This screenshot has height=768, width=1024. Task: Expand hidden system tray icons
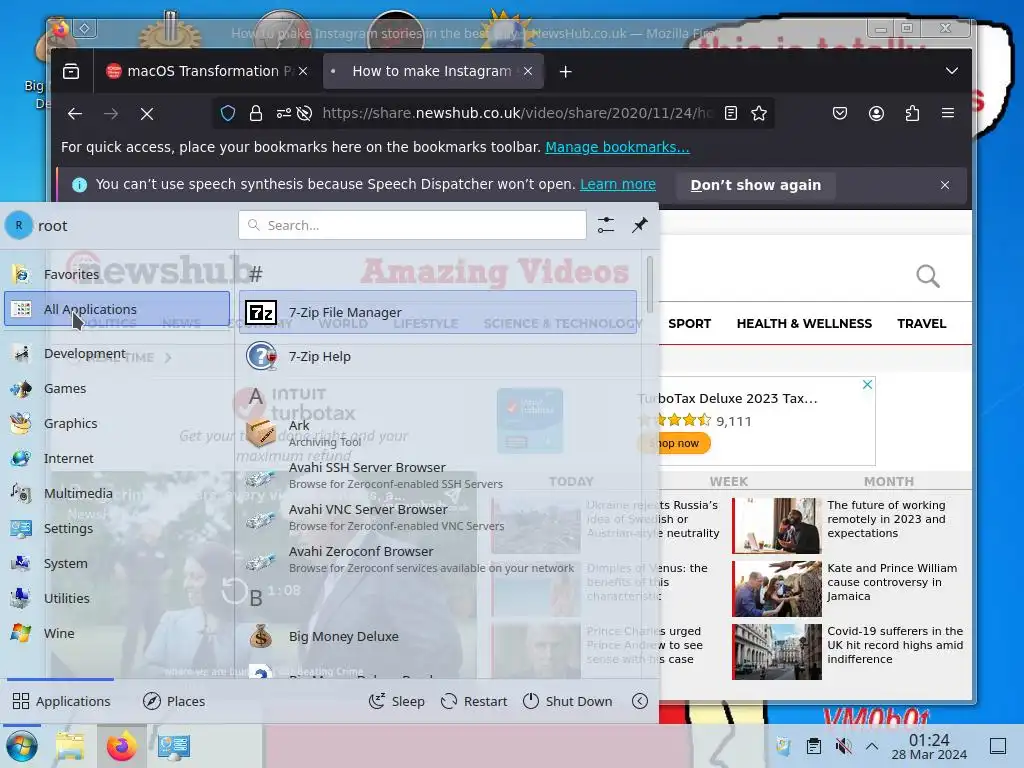[872, 746]
